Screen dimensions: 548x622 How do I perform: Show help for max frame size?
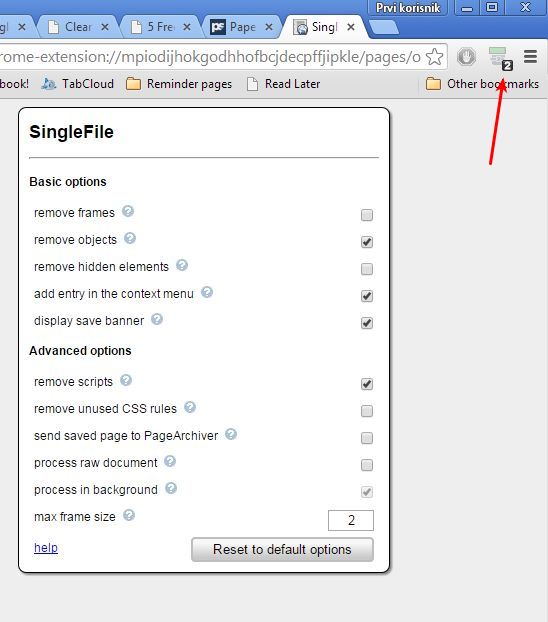point(129,515)
